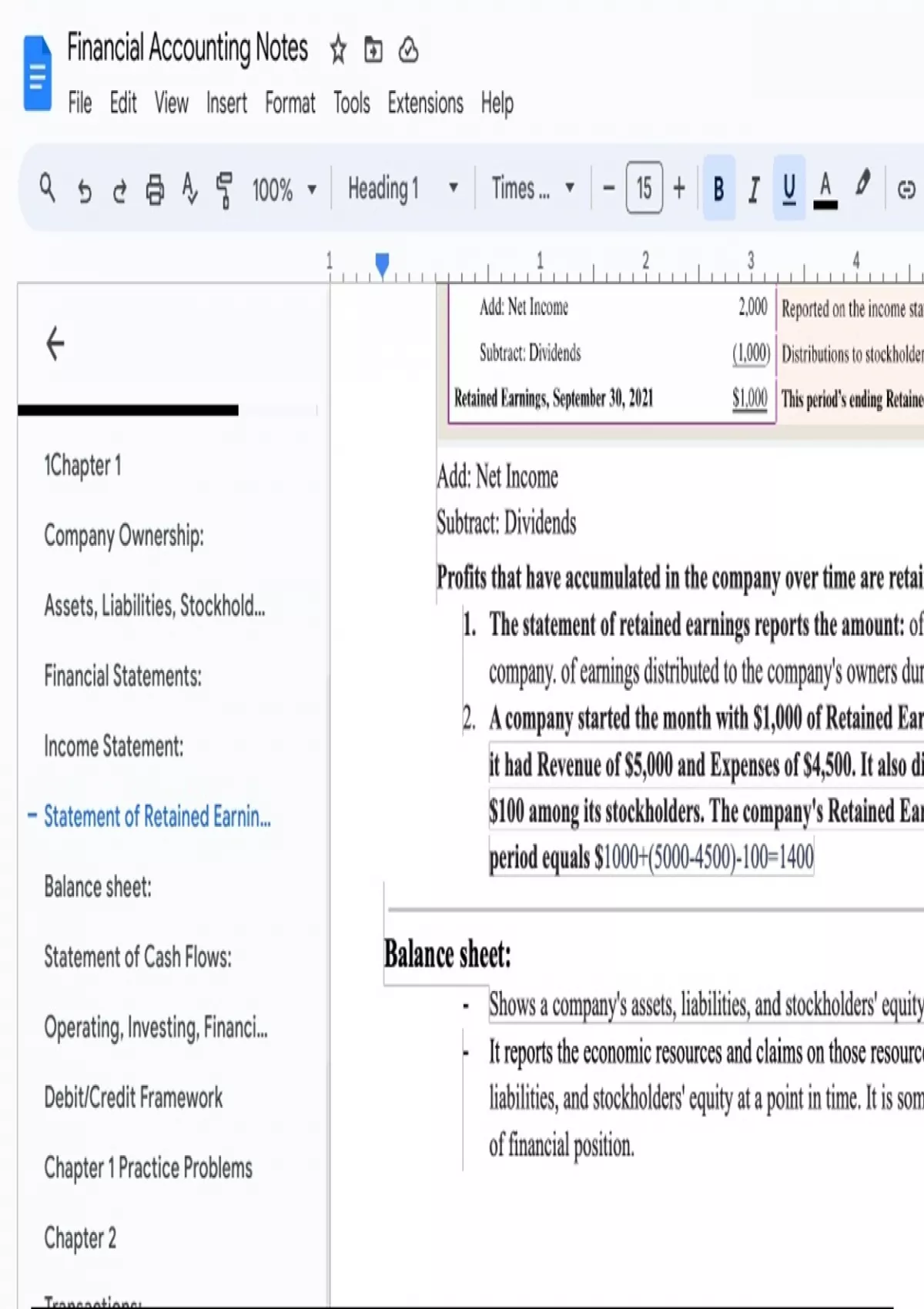Image resolution: width=924 pixels, height=1309 pixels.
Task: Open the 100% zoom dropdown
Action: pos(284,189)
